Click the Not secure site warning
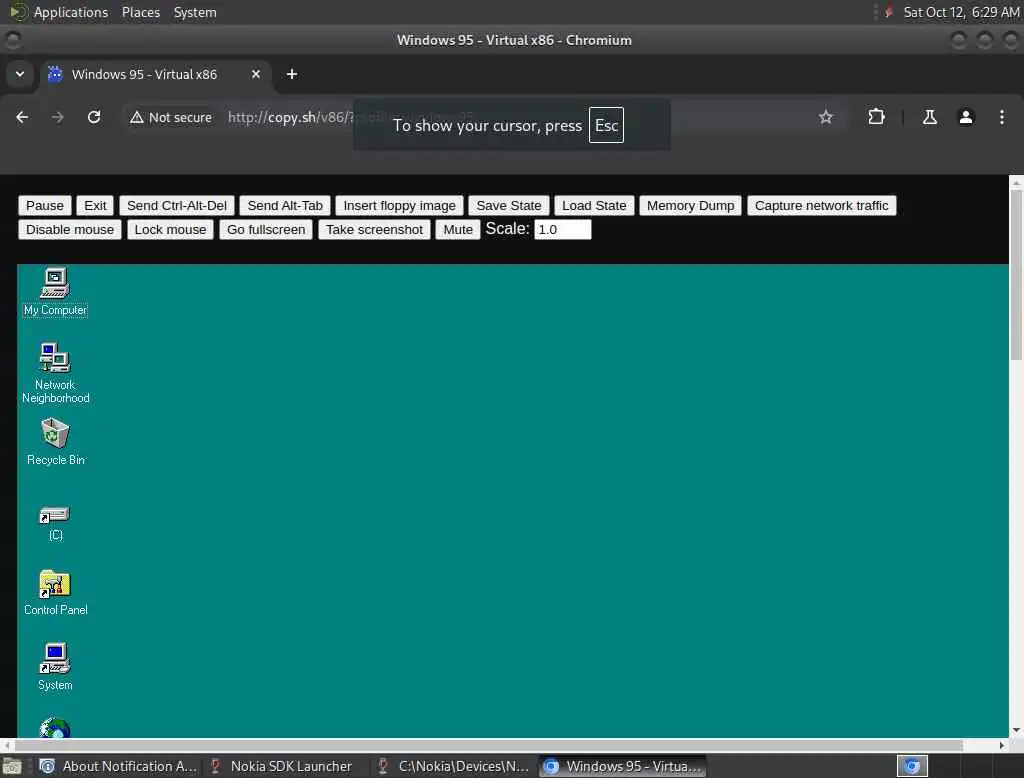The height and width of the screenshot is (778, 1024). (x=170, y=117)
